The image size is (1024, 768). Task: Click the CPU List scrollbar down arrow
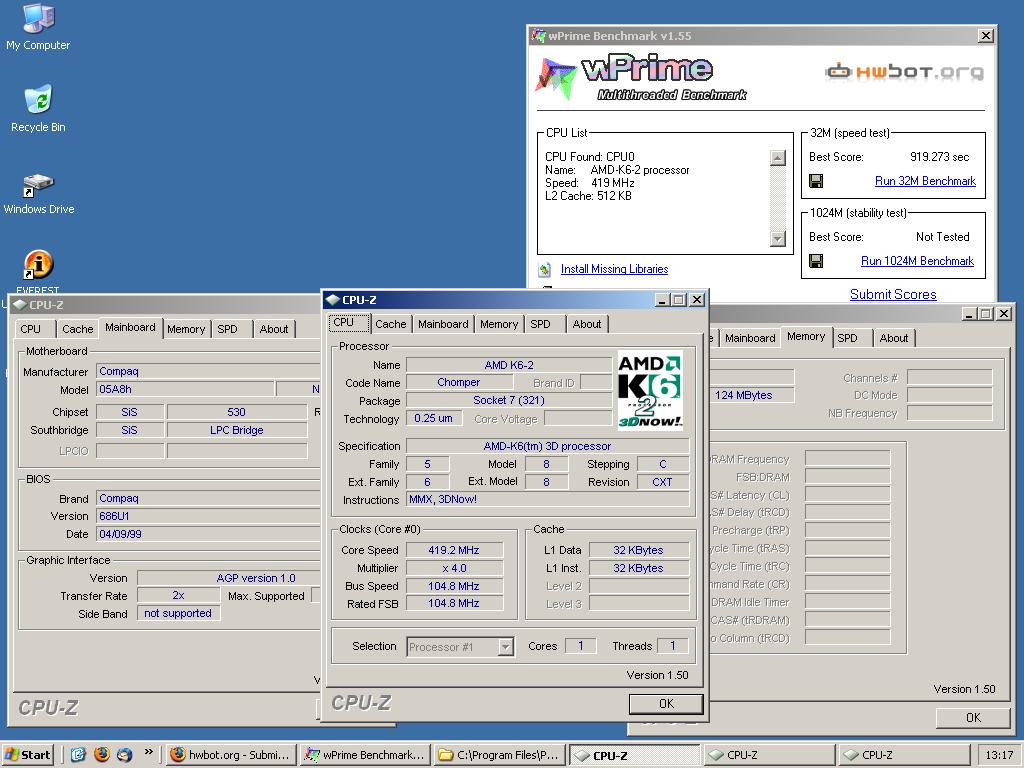pos(777,239)
